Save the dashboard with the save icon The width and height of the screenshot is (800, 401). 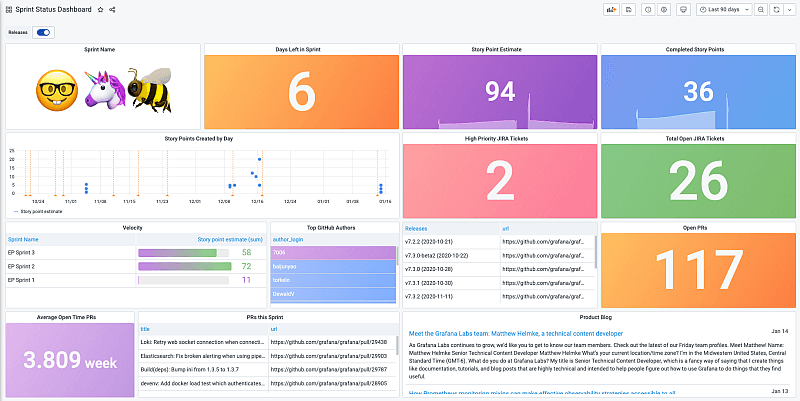pos(629,10)
